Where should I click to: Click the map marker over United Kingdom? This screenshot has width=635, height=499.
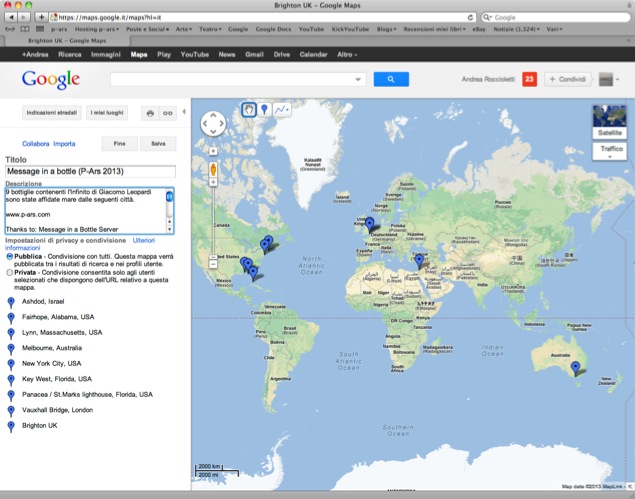(369, 225)
